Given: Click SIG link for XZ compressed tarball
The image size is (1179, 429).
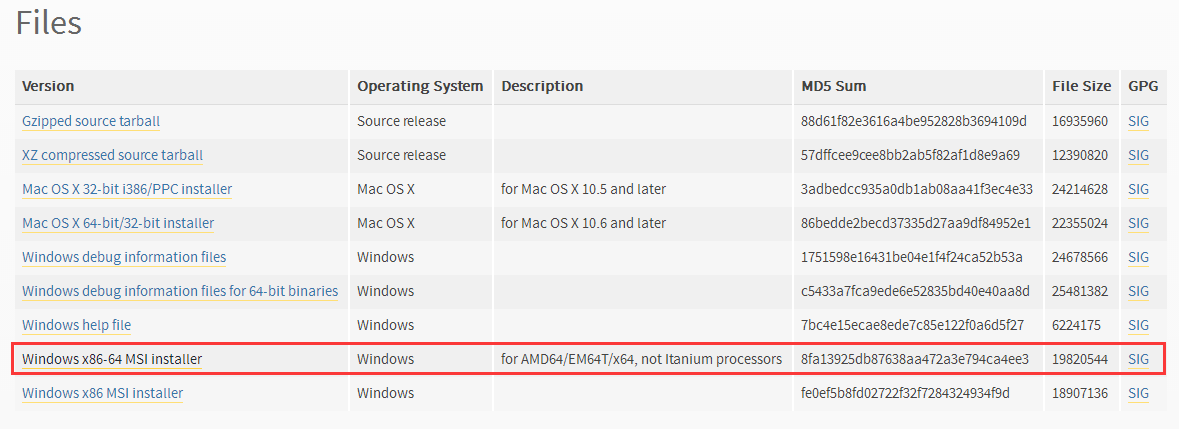Looking at the screenshot, I should click(x=1138, y=155).
